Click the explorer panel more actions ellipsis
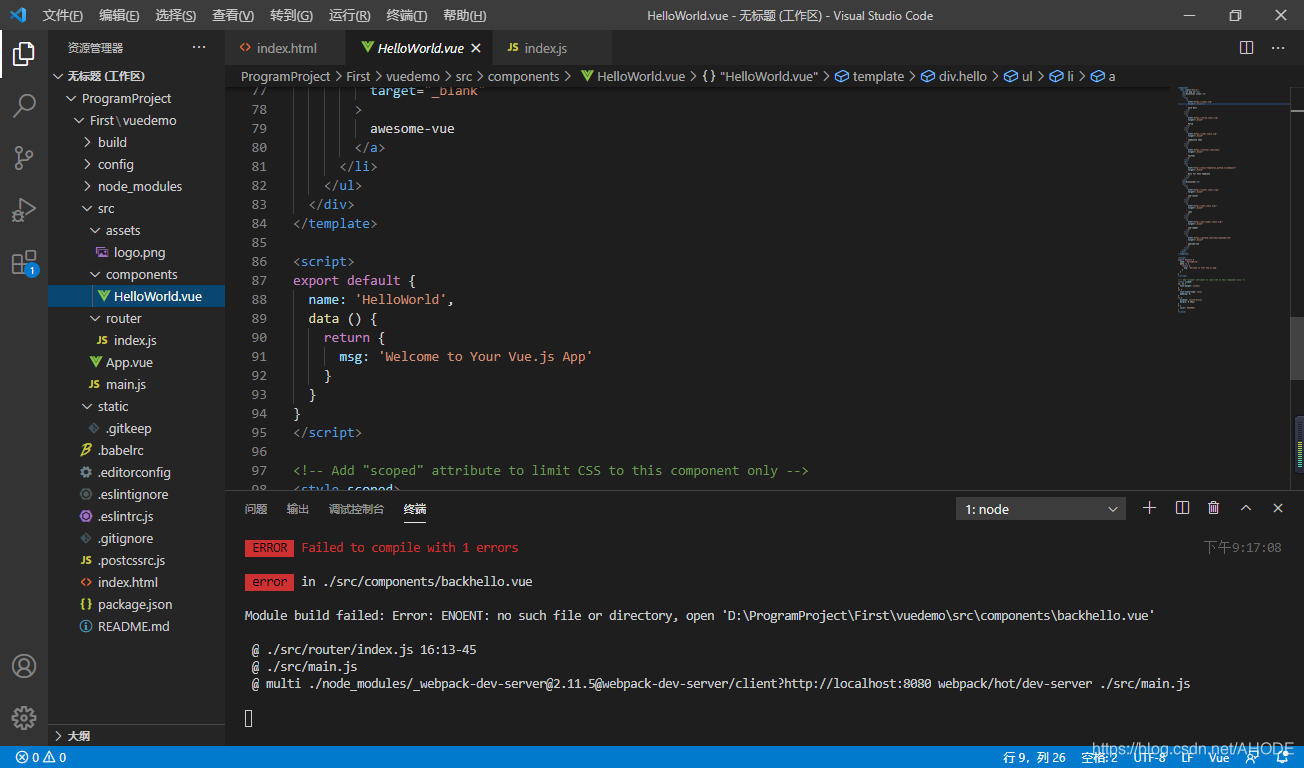Viewport: 1304px width, 768px height. point(199,47)
